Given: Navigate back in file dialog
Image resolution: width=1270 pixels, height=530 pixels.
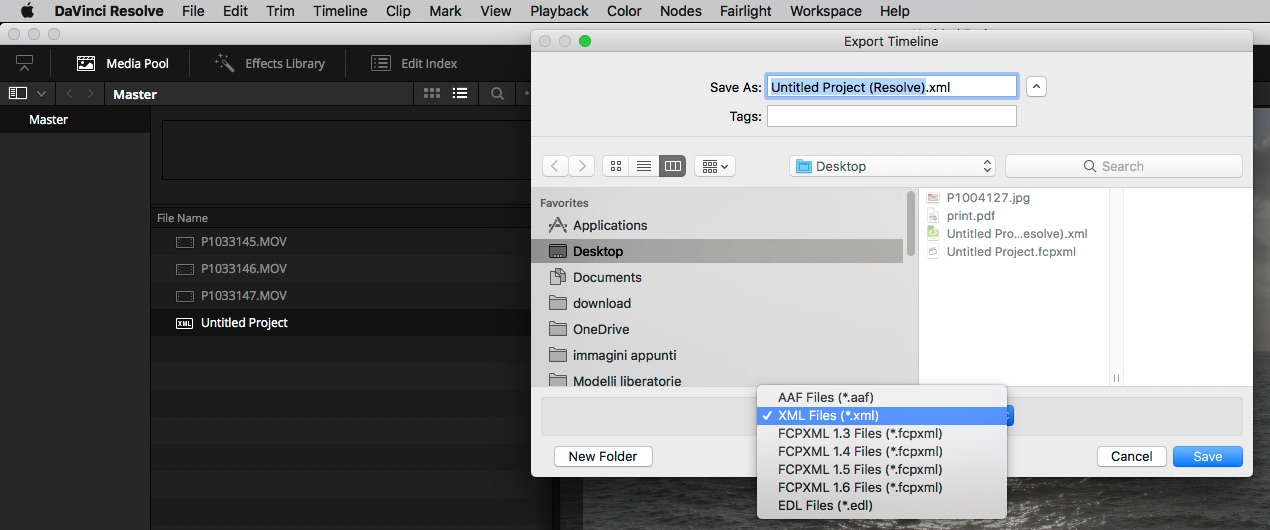Looking at the screenshot, I should pos(556,166).
